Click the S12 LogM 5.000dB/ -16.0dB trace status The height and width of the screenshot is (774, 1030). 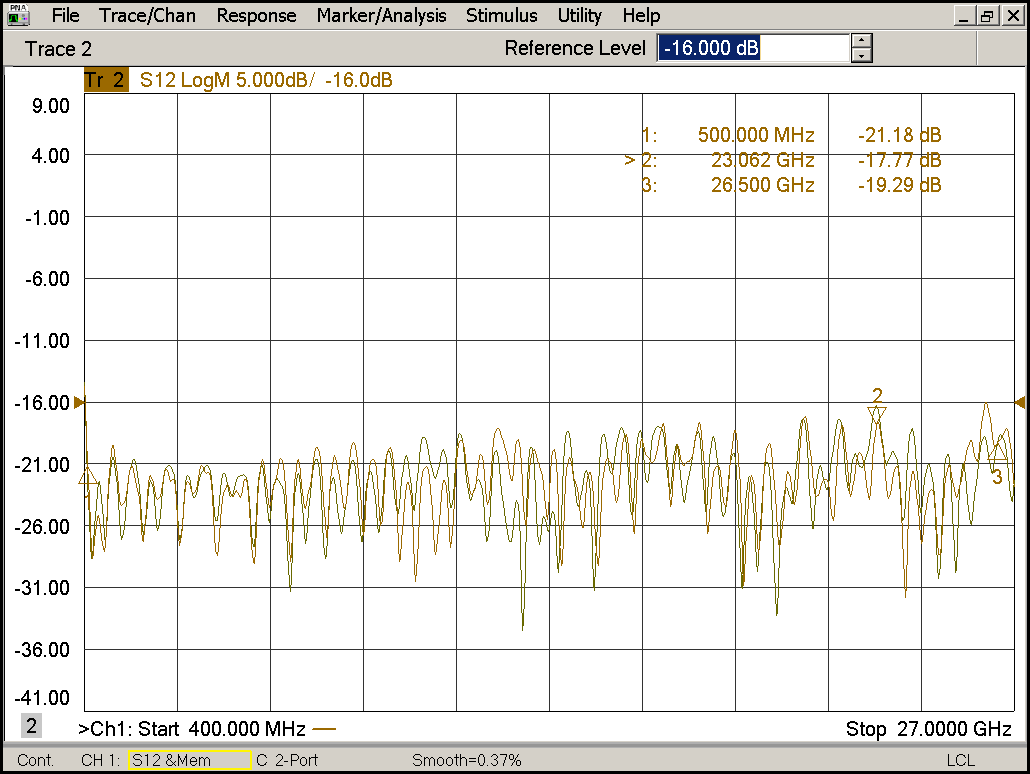click(x=266, y=80)
